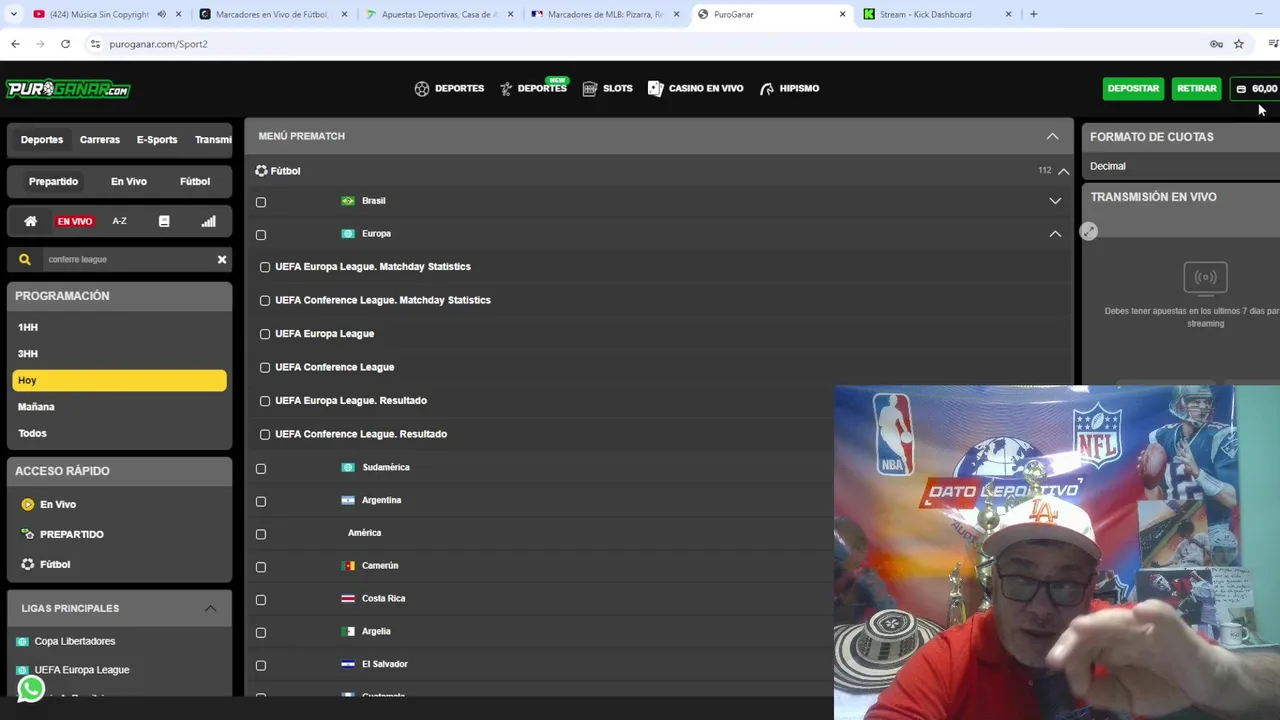The image size is (1280, 720).
Task: Tick UEFA Conference League. Resultado checkbox
Action: [265, 434]
